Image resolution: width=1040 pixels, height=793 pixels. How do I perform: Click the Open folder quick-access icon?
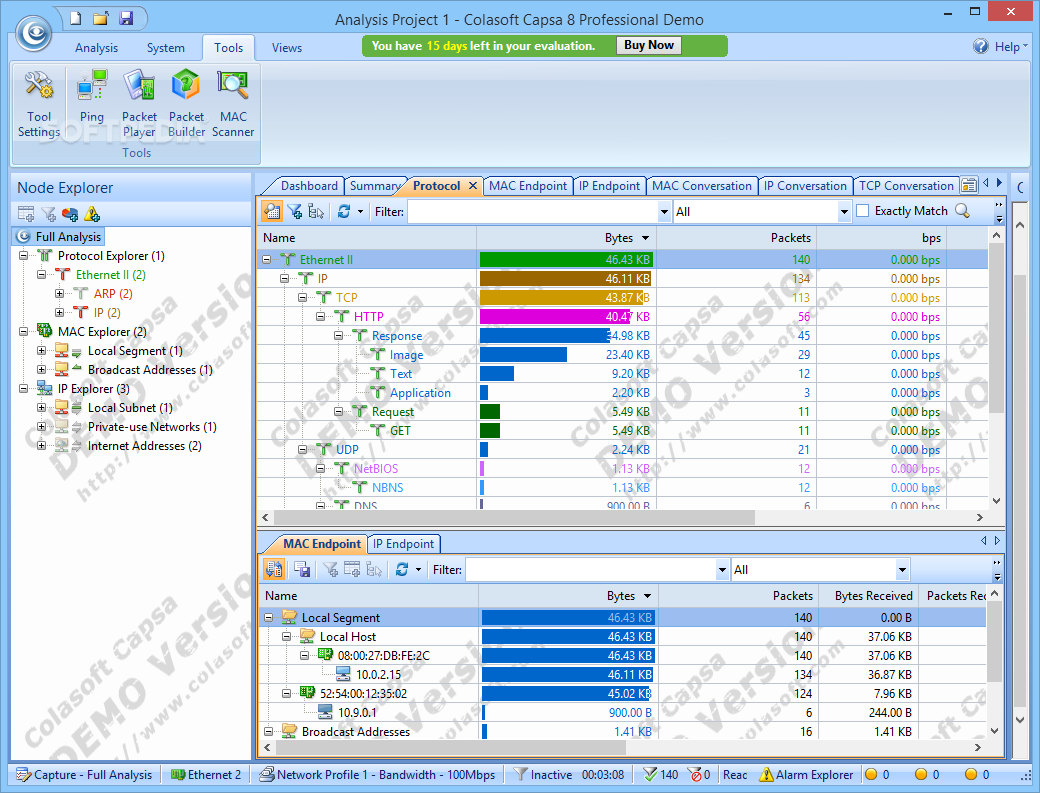tap(101, 18)
